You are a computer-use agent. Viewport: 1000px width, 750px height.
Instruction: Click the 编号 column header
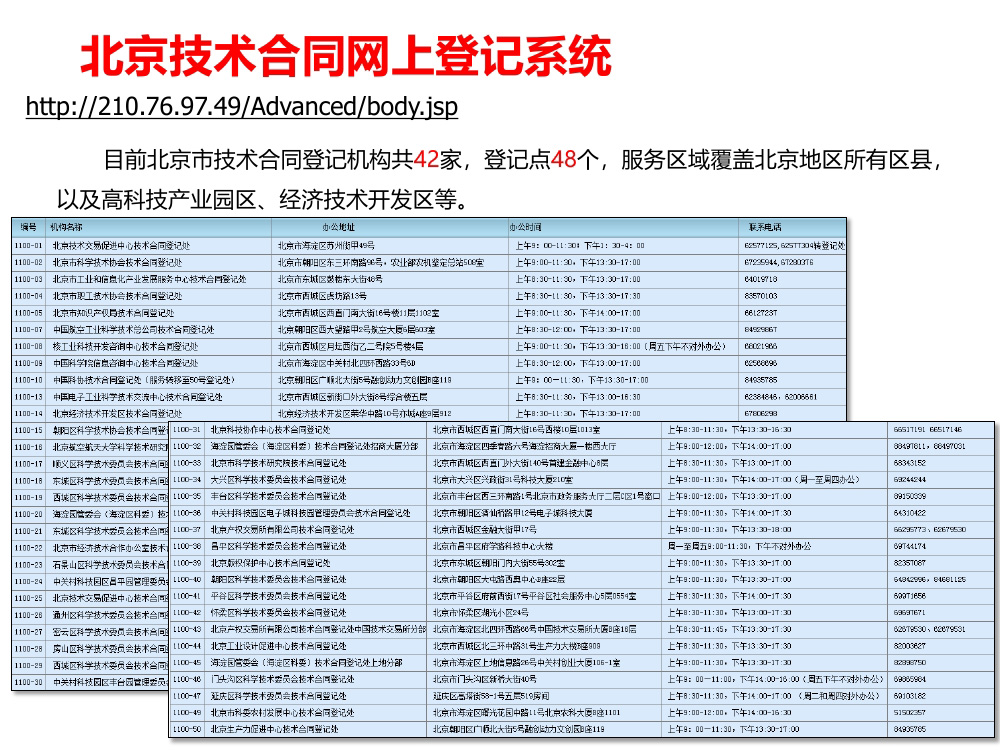click(x=28, y=227)
